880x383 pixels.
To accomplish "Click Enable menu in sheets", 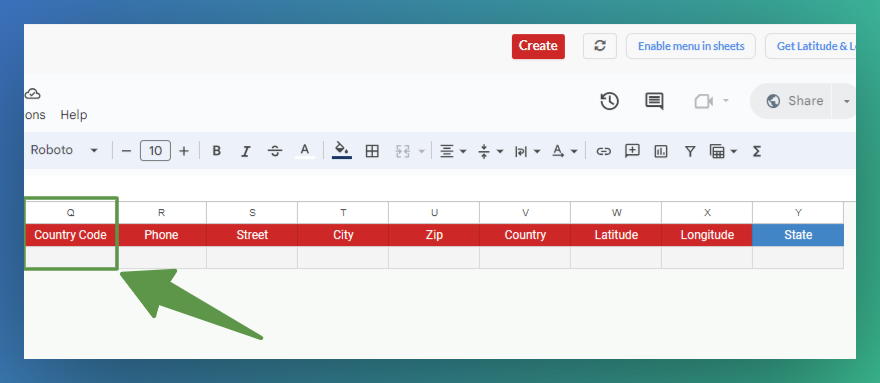I will click(x=691, y=46).
